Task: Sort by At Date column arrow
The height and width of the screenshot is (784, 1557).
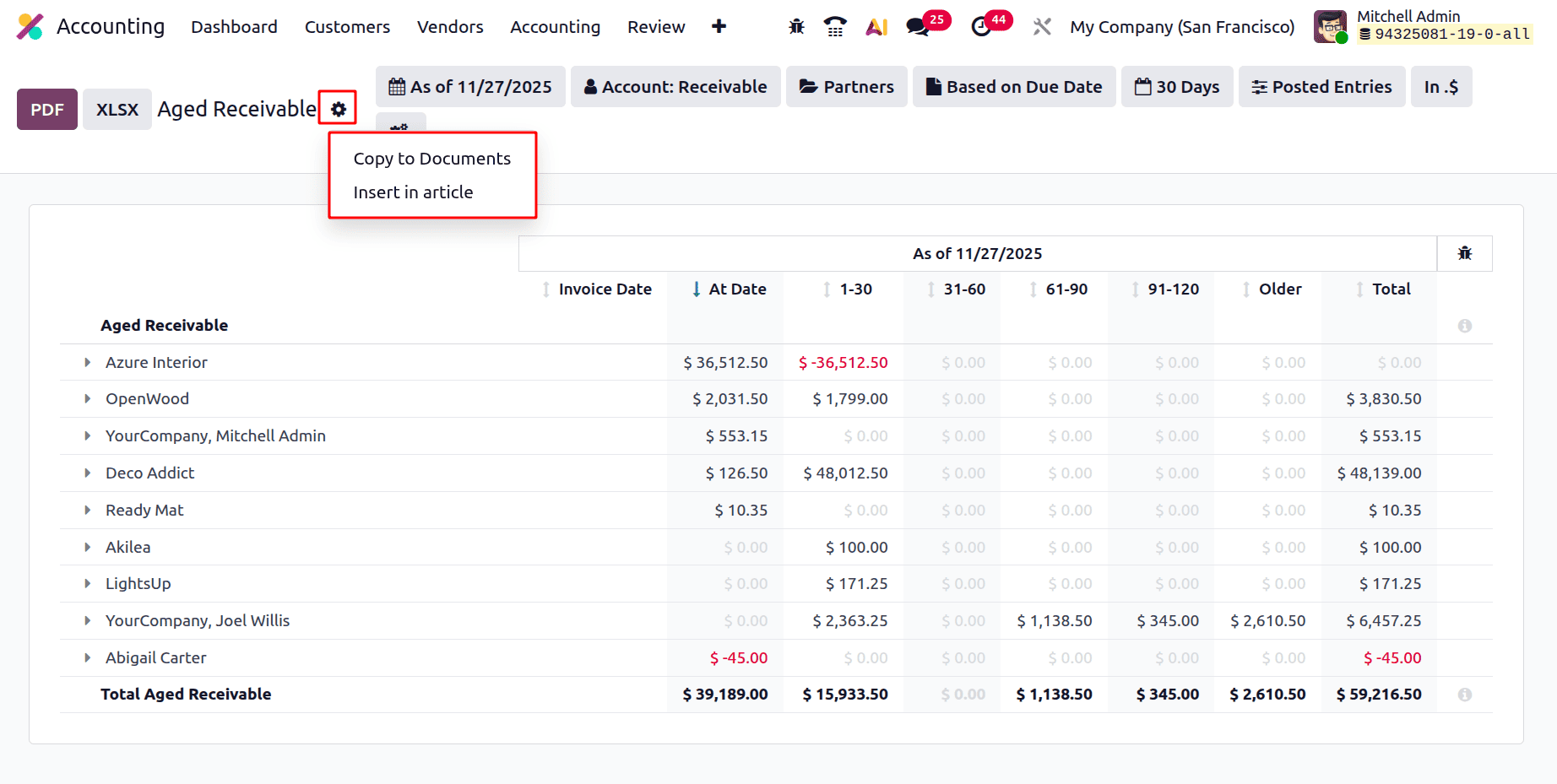Action: click(697, 289)
